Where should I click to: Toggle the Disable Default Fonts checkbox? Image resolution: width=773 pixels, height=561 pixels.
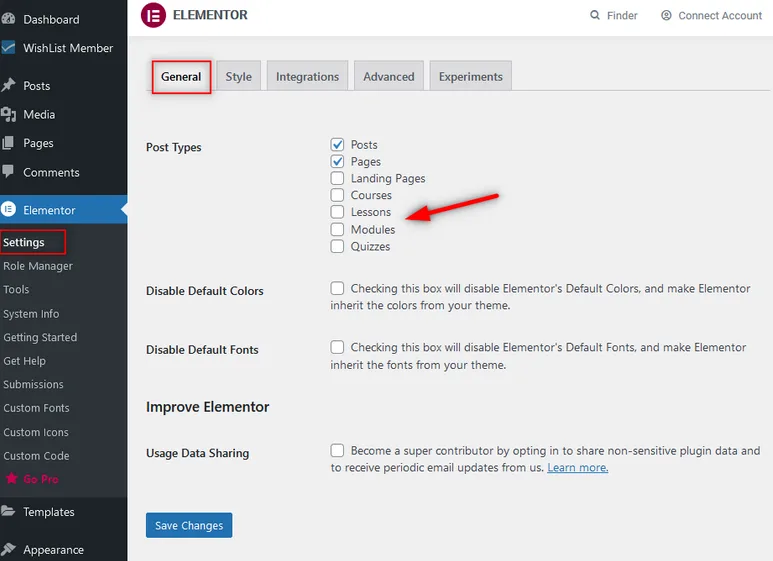[x=337, y=347]
